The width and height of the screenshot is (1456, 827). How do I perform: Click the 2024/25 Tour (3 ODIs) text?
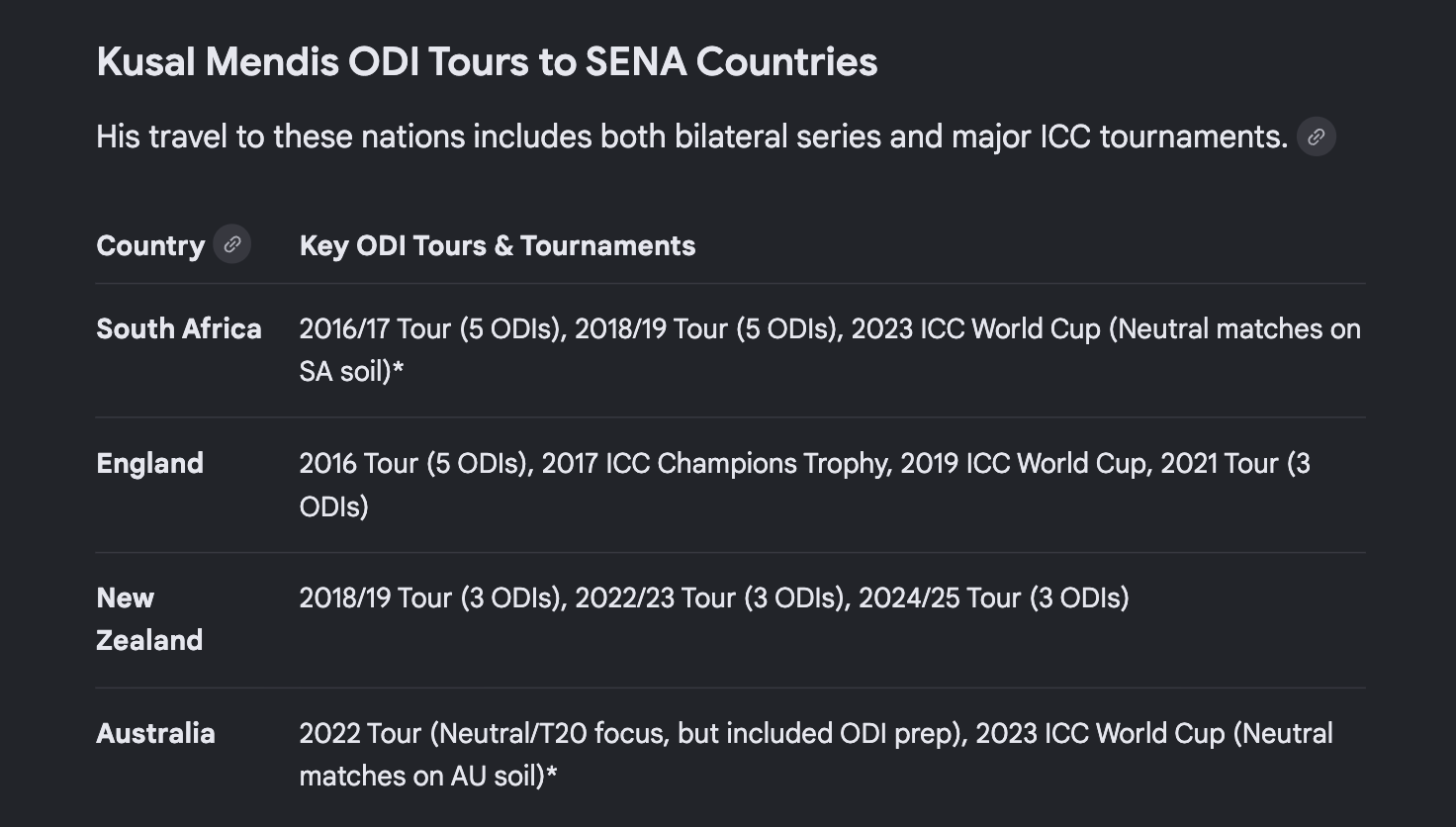tap(994, 597)
